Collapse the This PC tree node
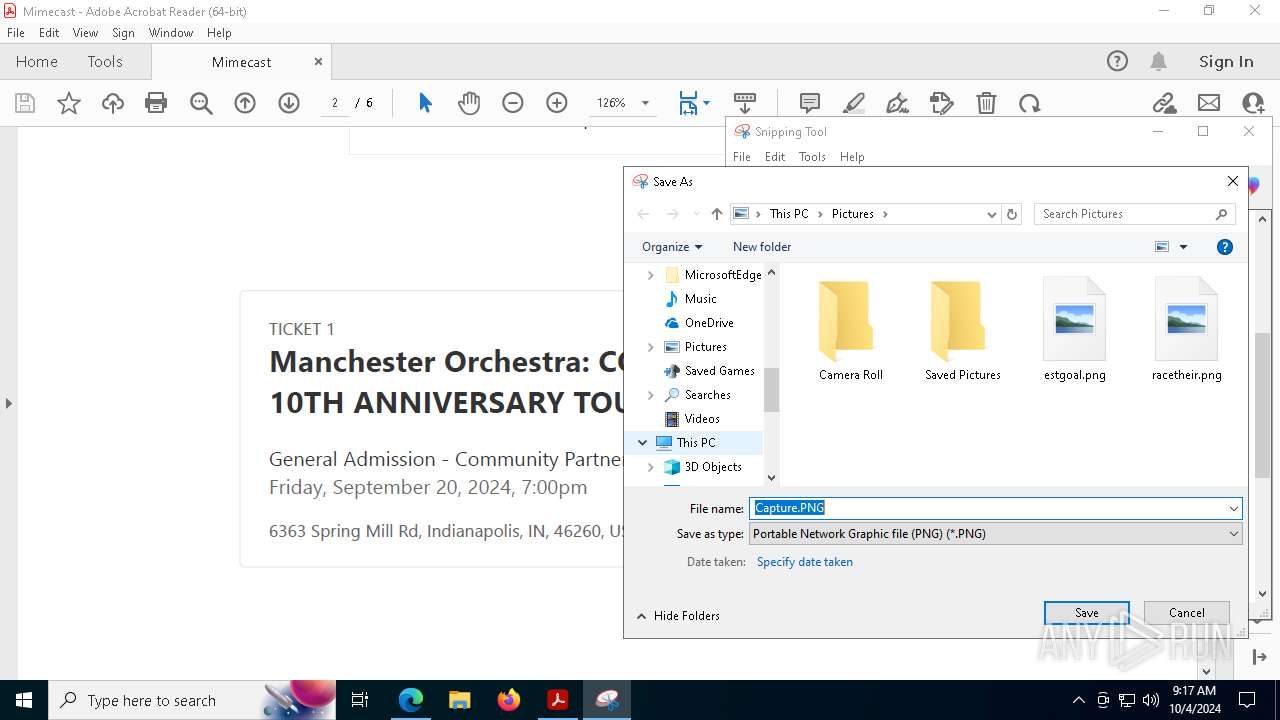The width and height of the screenshot is (1280, 720). (x=642, y=443)
